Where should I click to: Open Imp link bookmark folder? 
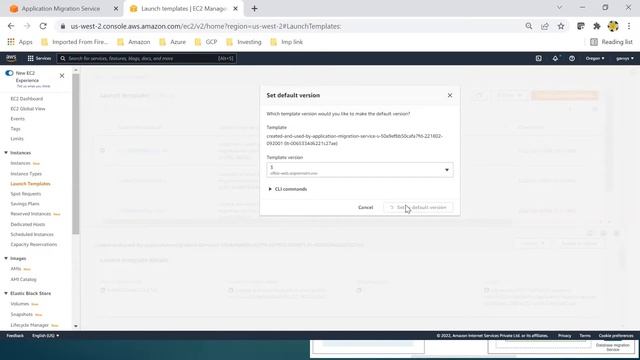(x=286, y=42)
